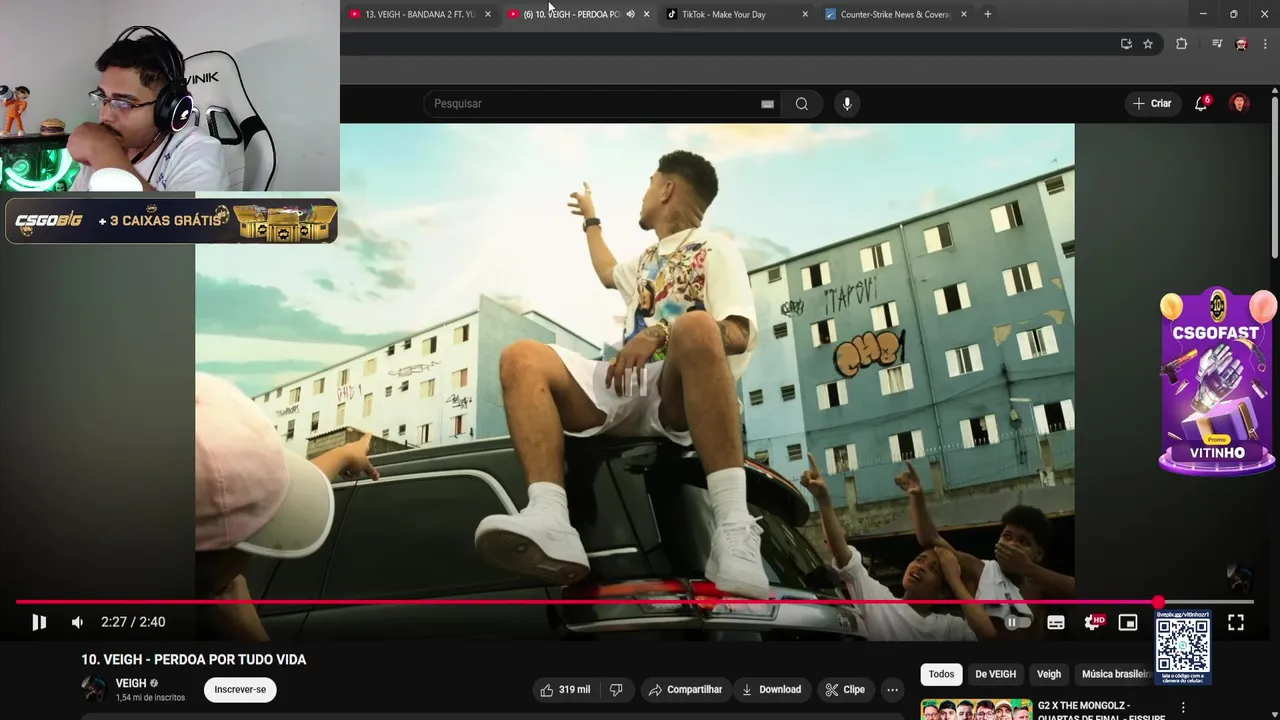
Task: Minimize the browser window
Action: click(1203, 14)
